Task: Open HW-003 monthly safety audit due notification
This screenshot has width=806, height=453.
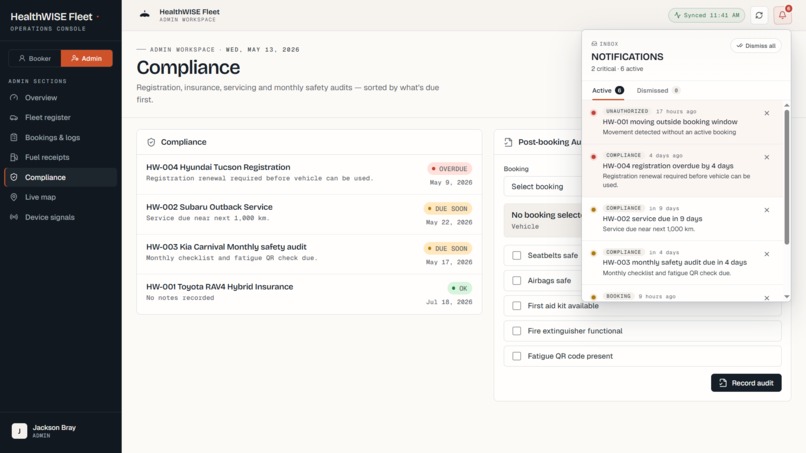Action: click(683, 263)
